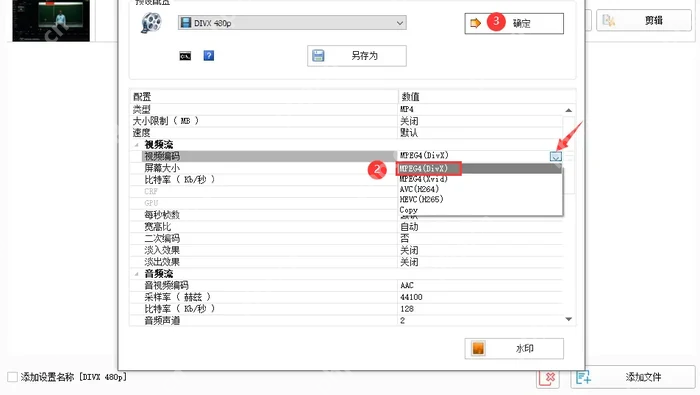This screenshot has width=700, height=395.
Task: Open the 视频编码 value dropdown arrow
Action: [556, 156]
